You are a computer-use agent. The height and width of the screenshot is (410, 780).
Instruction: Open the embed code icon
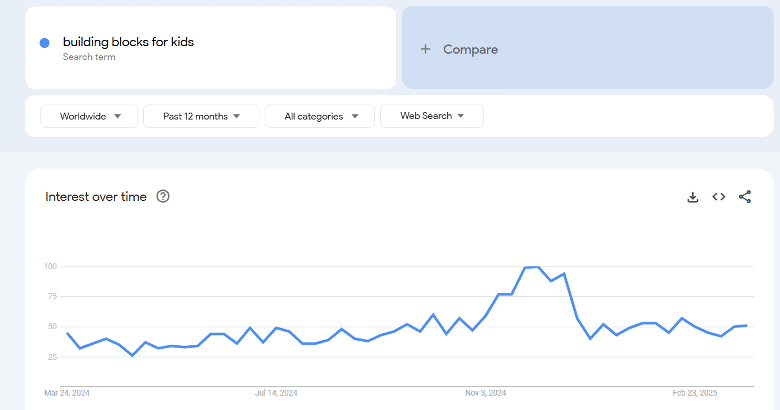[718, 197]
